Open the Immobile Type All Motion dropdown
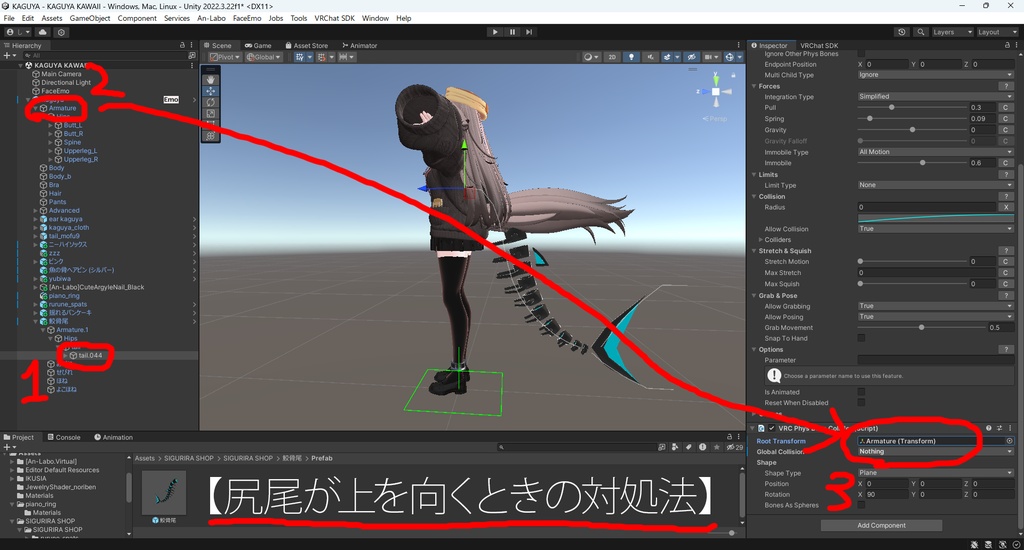 click(935, 152)
